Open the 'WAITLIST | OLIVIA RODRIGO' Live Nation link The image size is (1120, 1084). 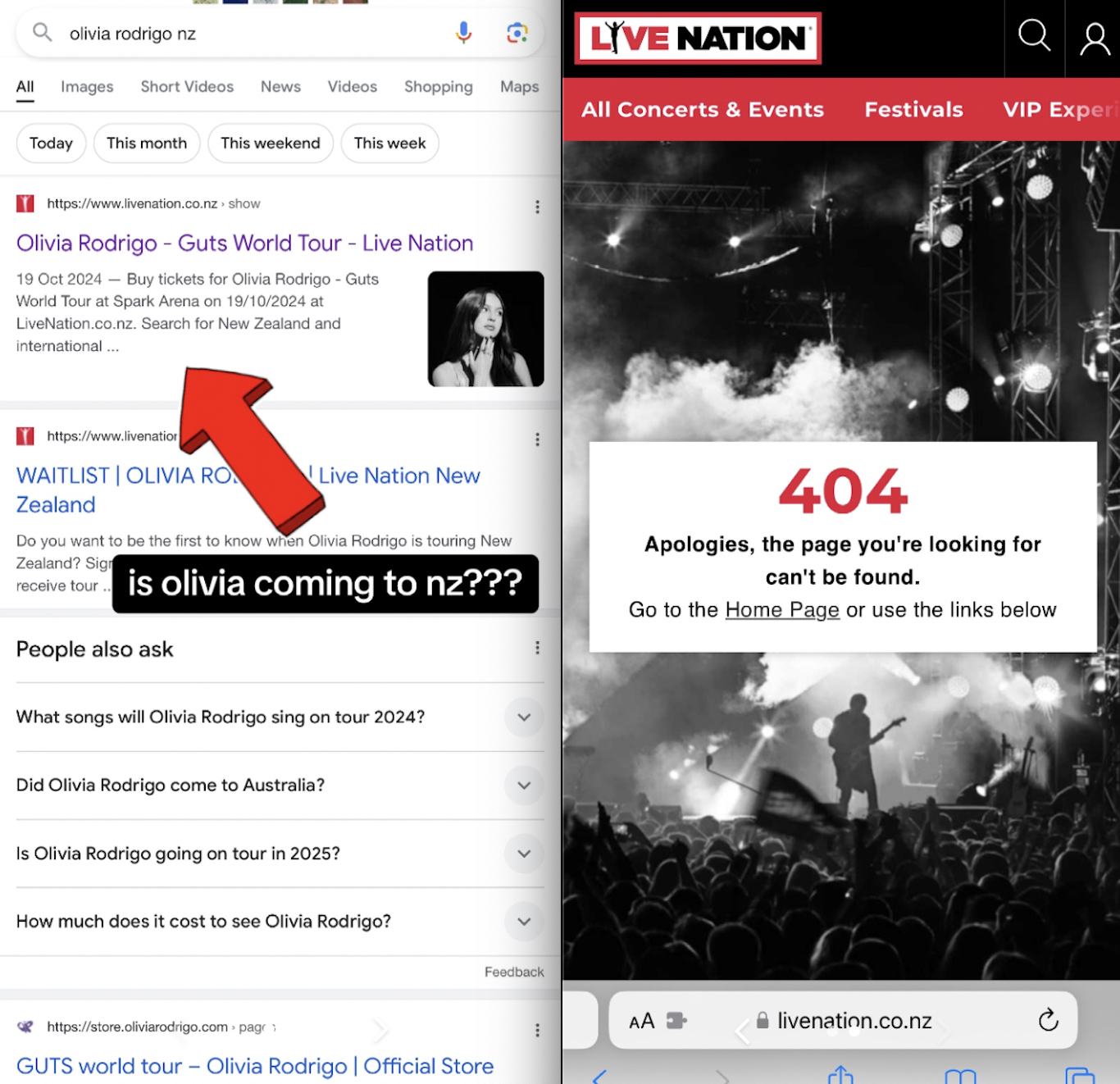[248, 490]
